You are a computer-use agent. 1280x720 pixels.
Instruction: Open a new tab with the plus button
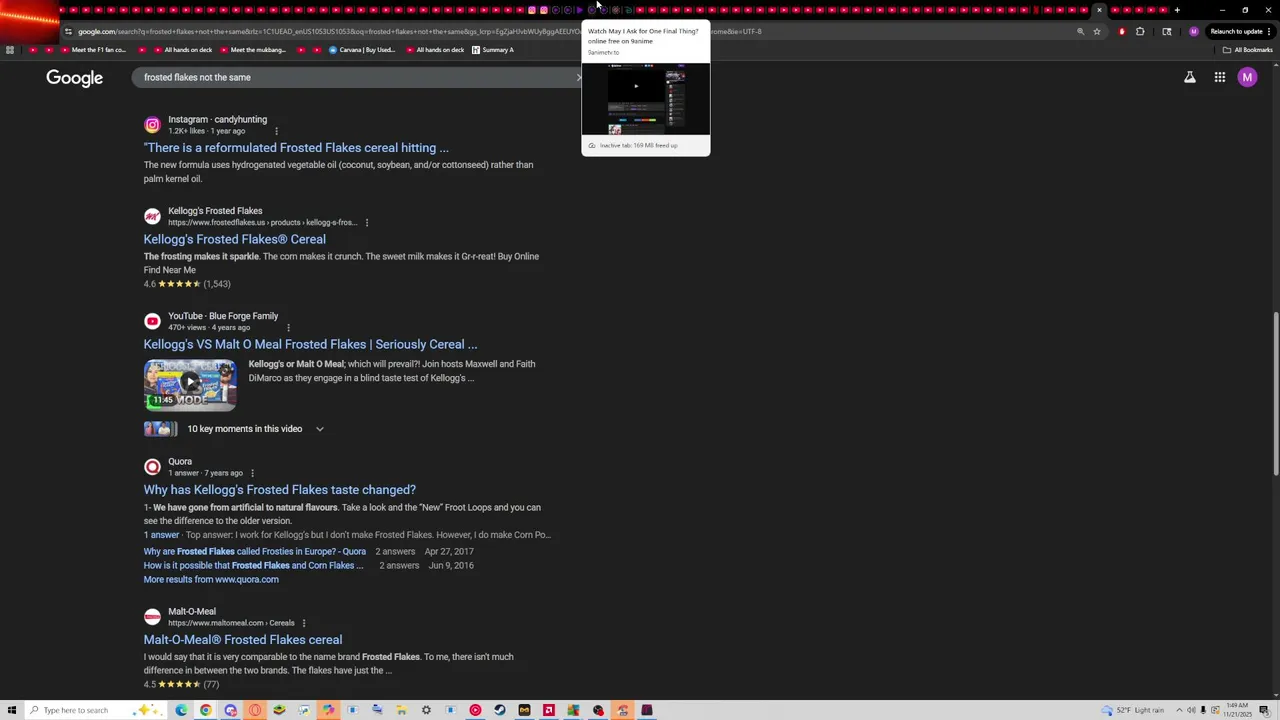click(x=1177, y=10)
